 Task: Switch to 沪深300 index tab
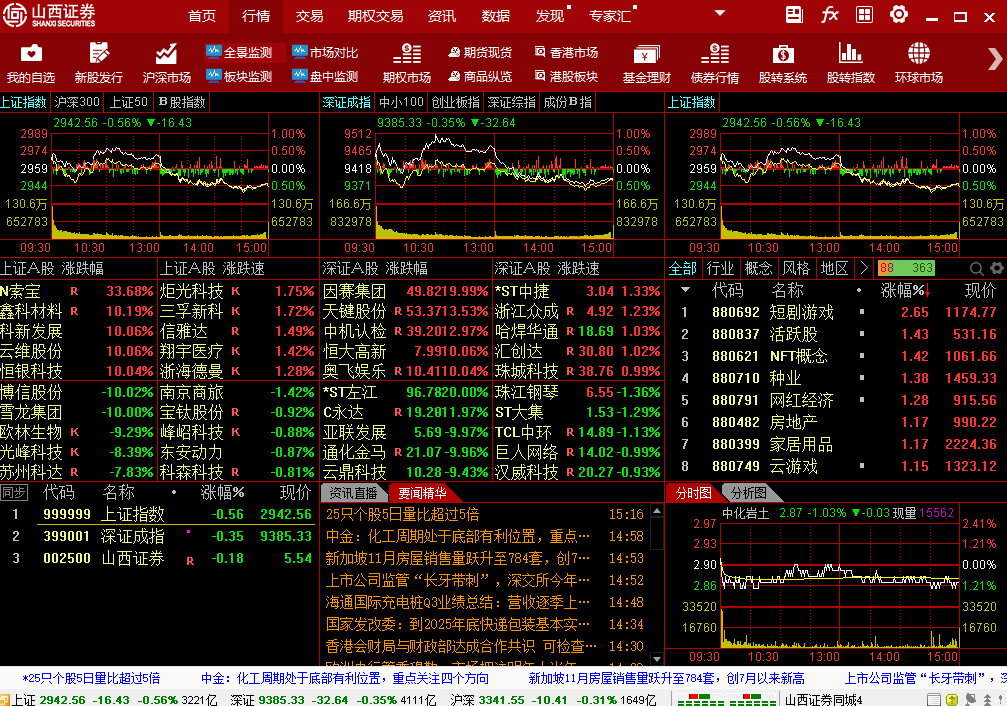(77, 102)
